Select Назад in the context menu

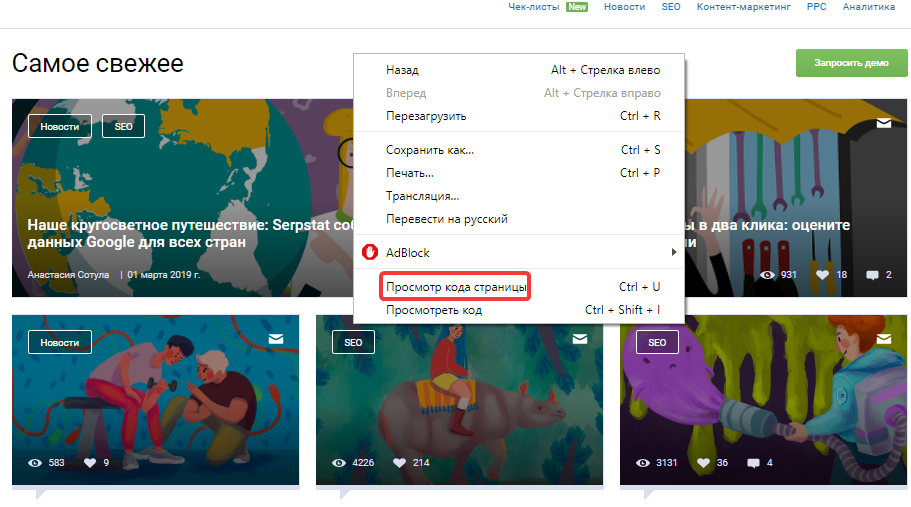tap(519, 70)
